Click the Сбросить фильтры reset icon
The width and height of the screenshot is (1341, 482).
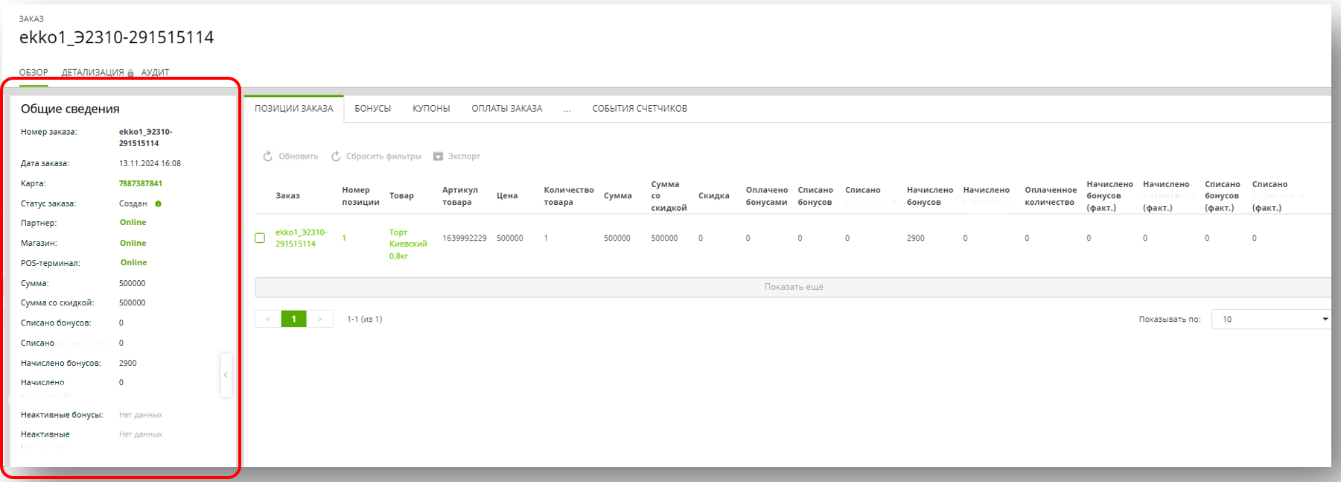click(x=337, y=156)
